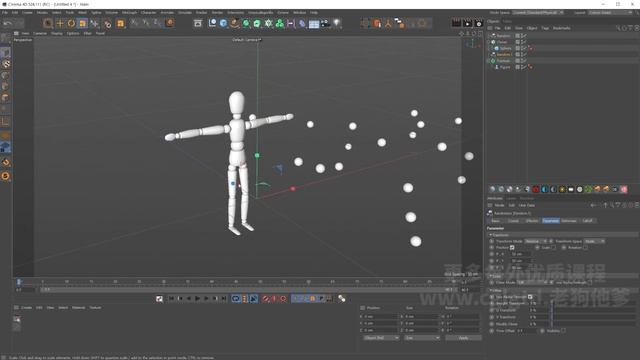640x360 pixels.
Task: Switch to the Deformer tab
Action: (x=569, y=221)
